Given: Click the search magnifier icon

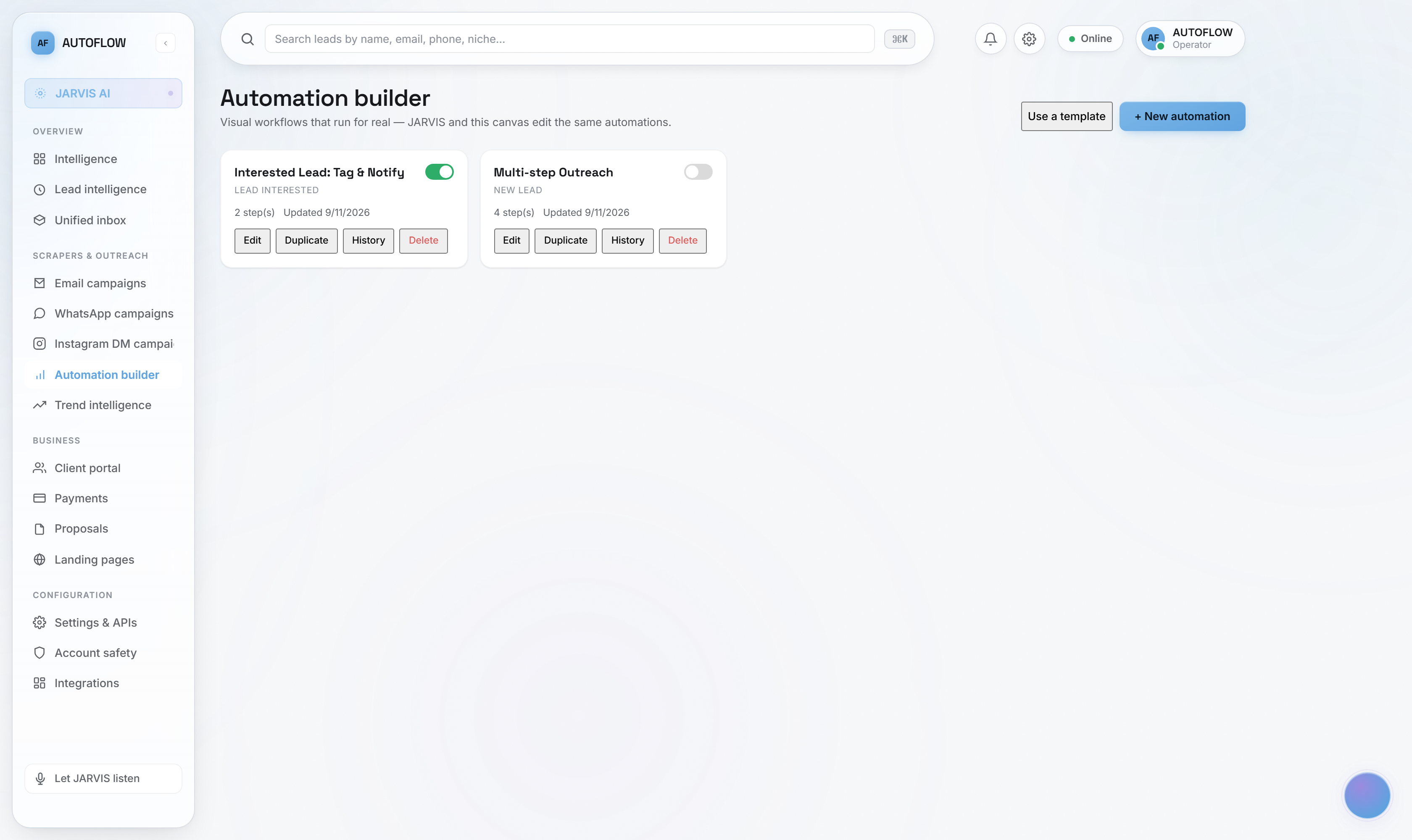Looking at the screenshot, I should [248, 39].
